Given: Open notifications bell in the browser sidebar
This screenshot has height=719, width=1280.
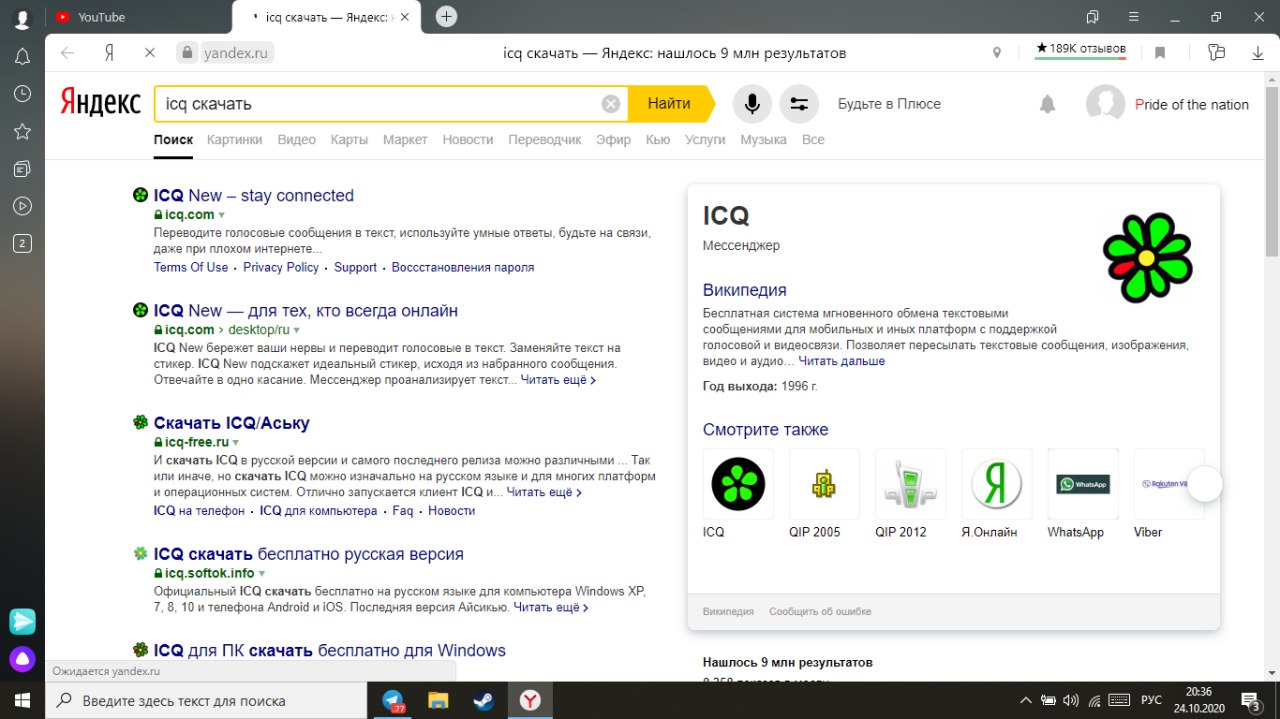Looking at the screenshot, I should pos(22,56).
